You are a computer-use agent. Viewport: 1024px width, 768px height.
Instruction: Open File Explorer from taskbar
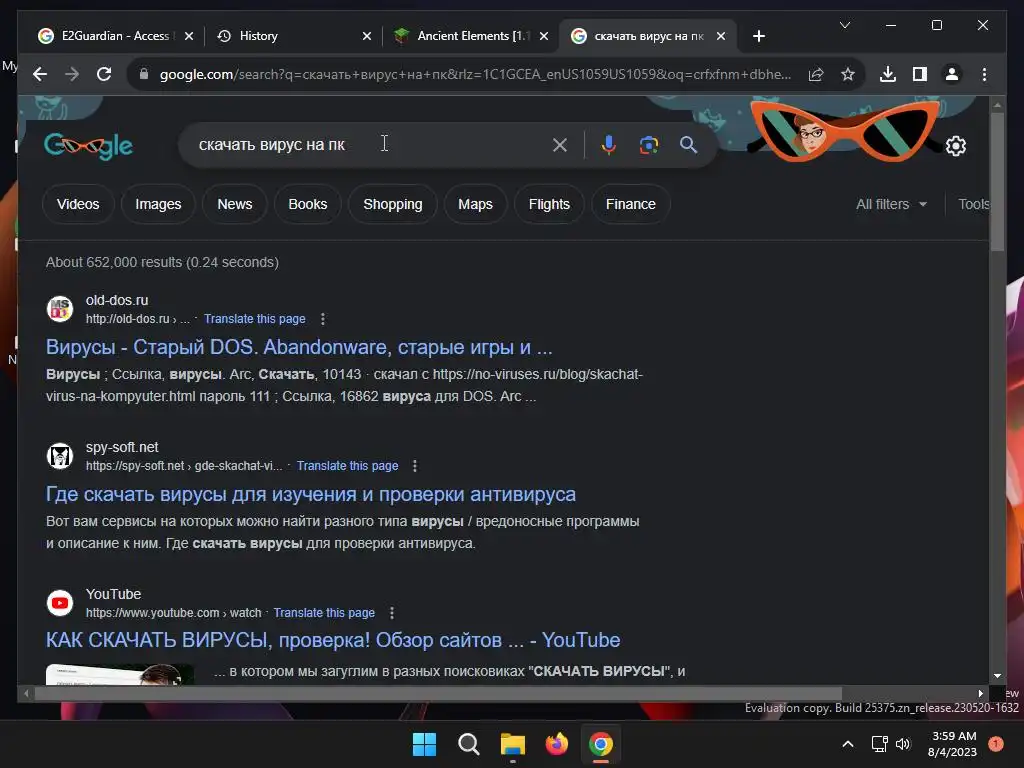point(513,744)
